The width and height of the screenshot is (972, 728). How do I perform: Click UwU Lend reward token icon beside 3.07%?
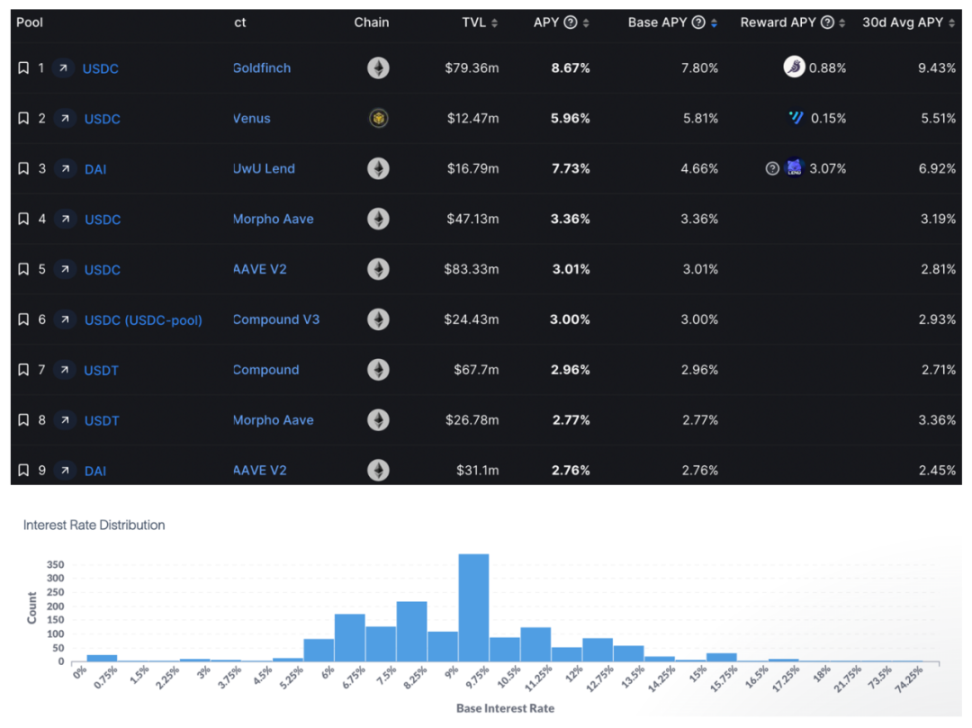(x=794, y=167)
